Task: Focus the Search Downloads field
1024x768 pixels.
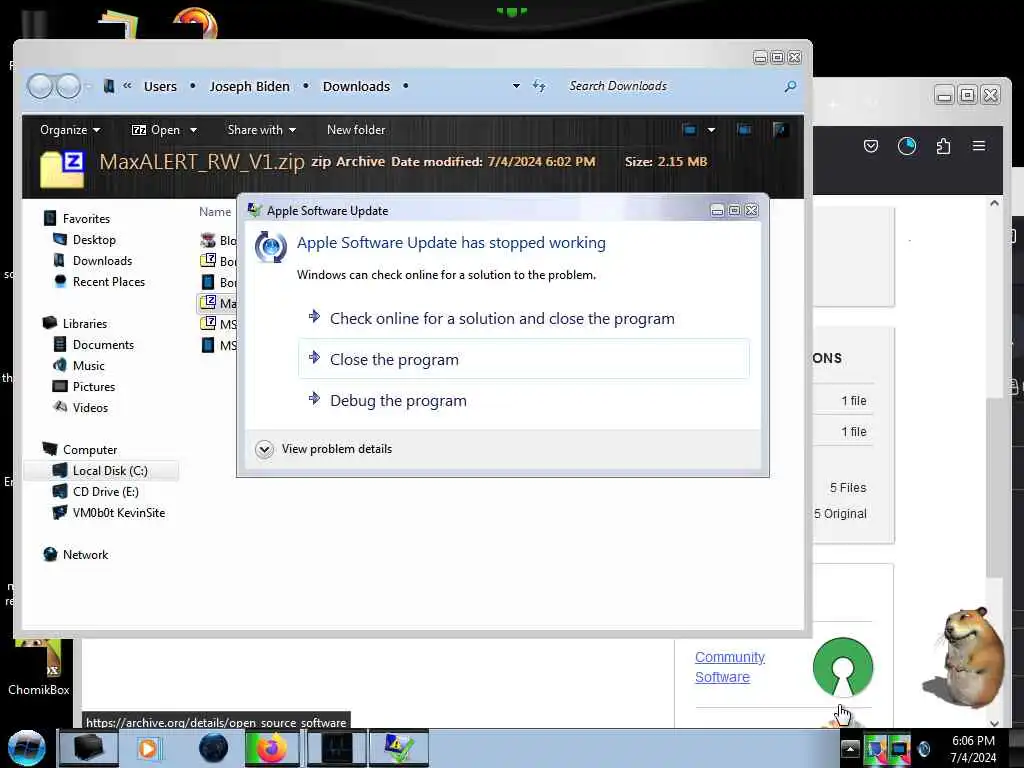Action: [x=673, y=86]
